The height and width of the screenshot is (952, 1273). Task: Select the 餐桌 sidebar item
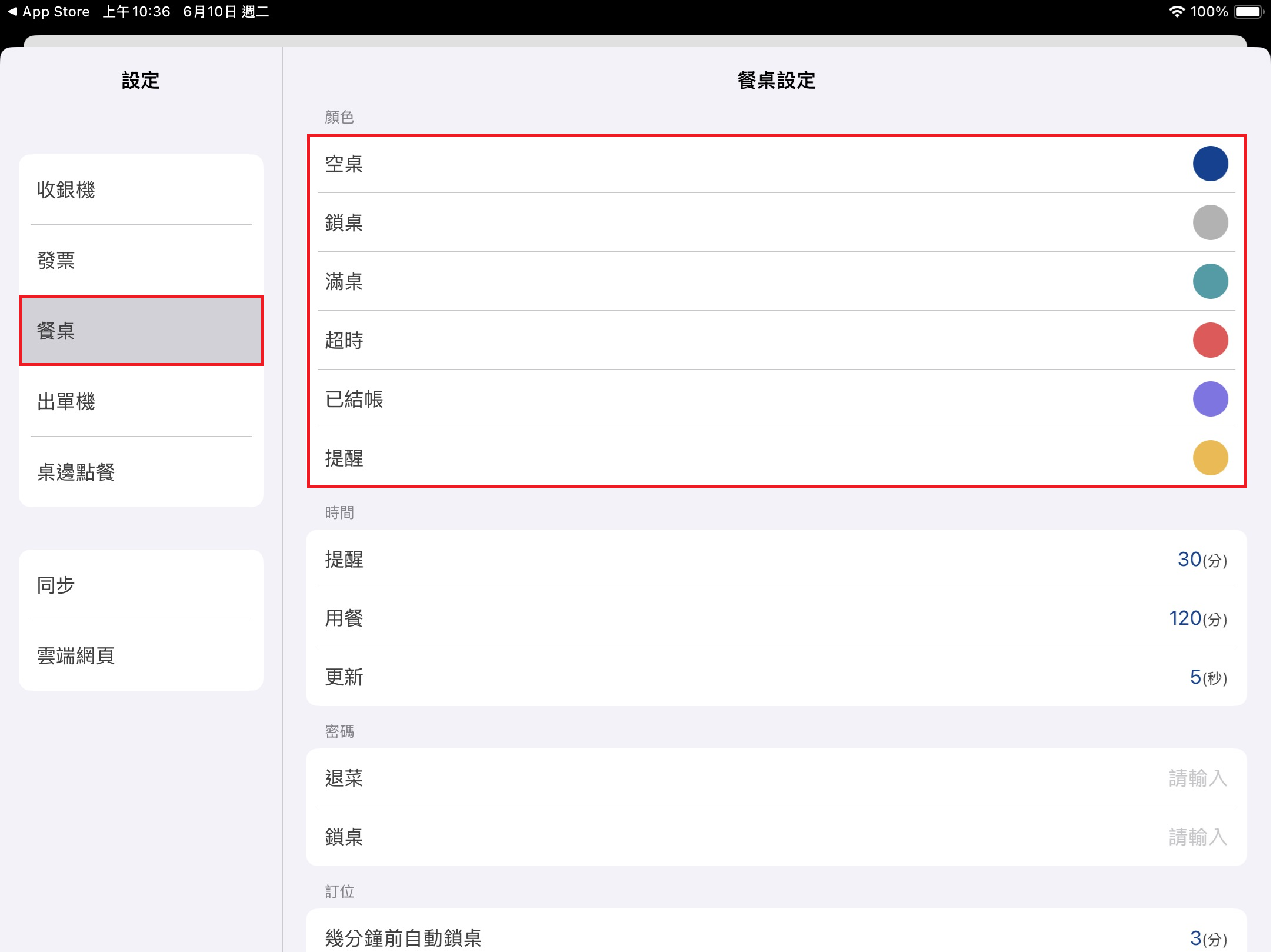pos(141,331)
